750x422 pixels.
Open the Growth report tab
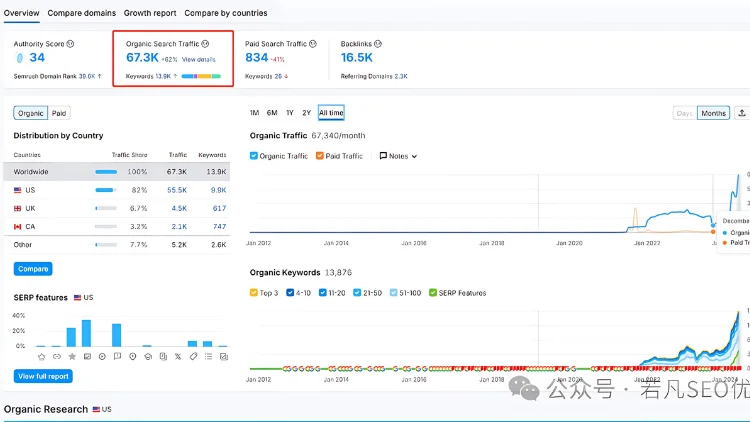click(x=150, y=13)
